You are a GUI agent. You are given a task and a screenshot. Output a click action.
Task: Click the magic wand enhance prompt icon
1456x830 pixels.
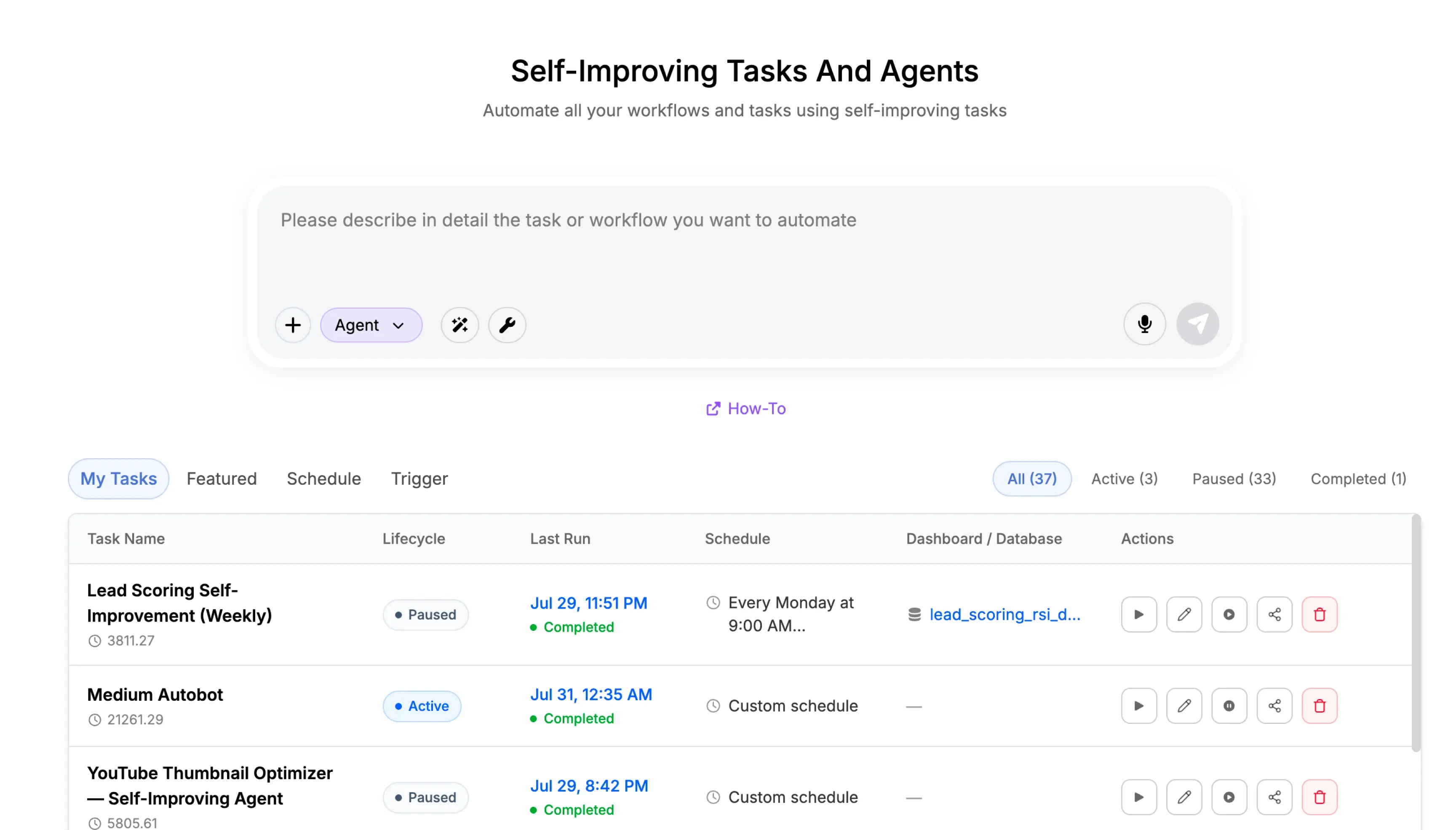(460, 325)
